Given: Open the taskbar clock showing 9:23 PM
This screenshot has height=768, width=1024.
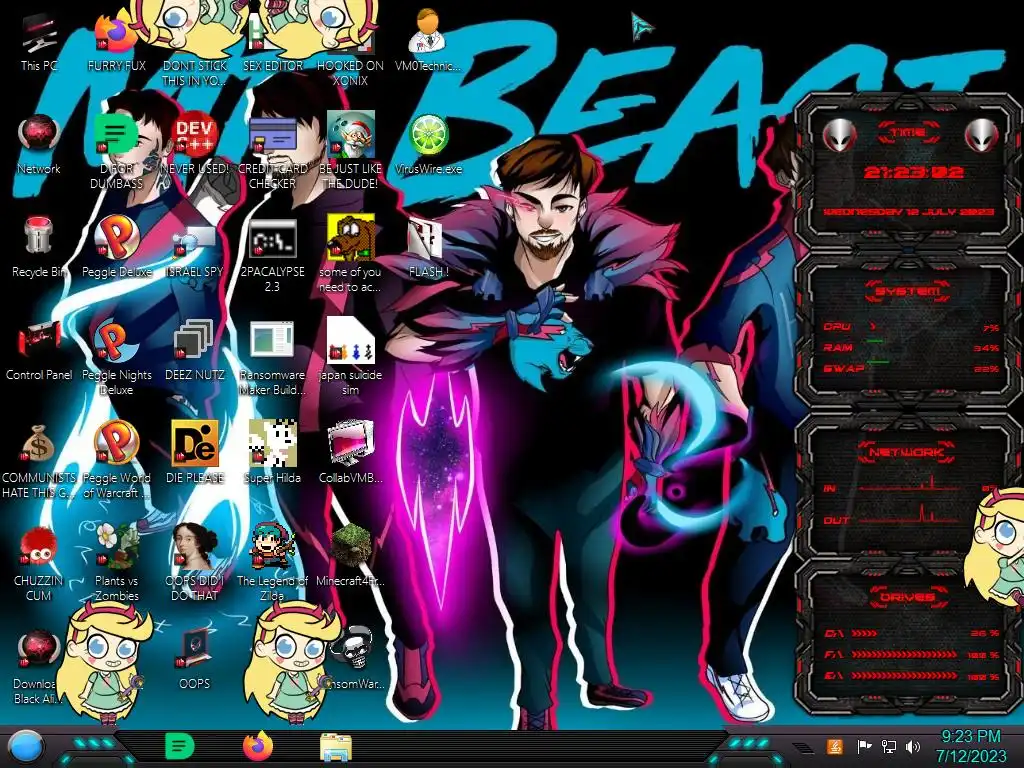Looking at the screenshot, I should click(x=970, y=746).
